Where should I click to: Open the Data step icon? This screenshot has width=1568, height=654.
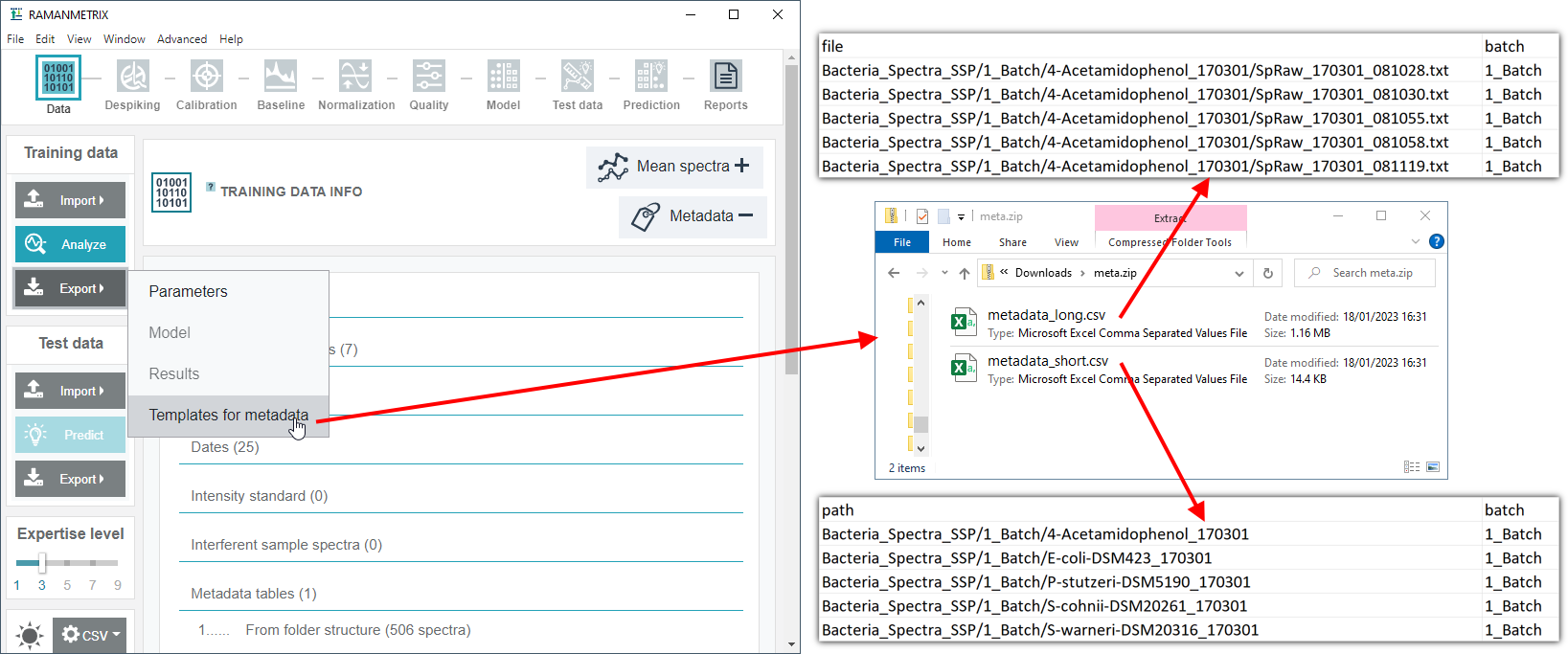pyautogui.click(x=58, y=78)
